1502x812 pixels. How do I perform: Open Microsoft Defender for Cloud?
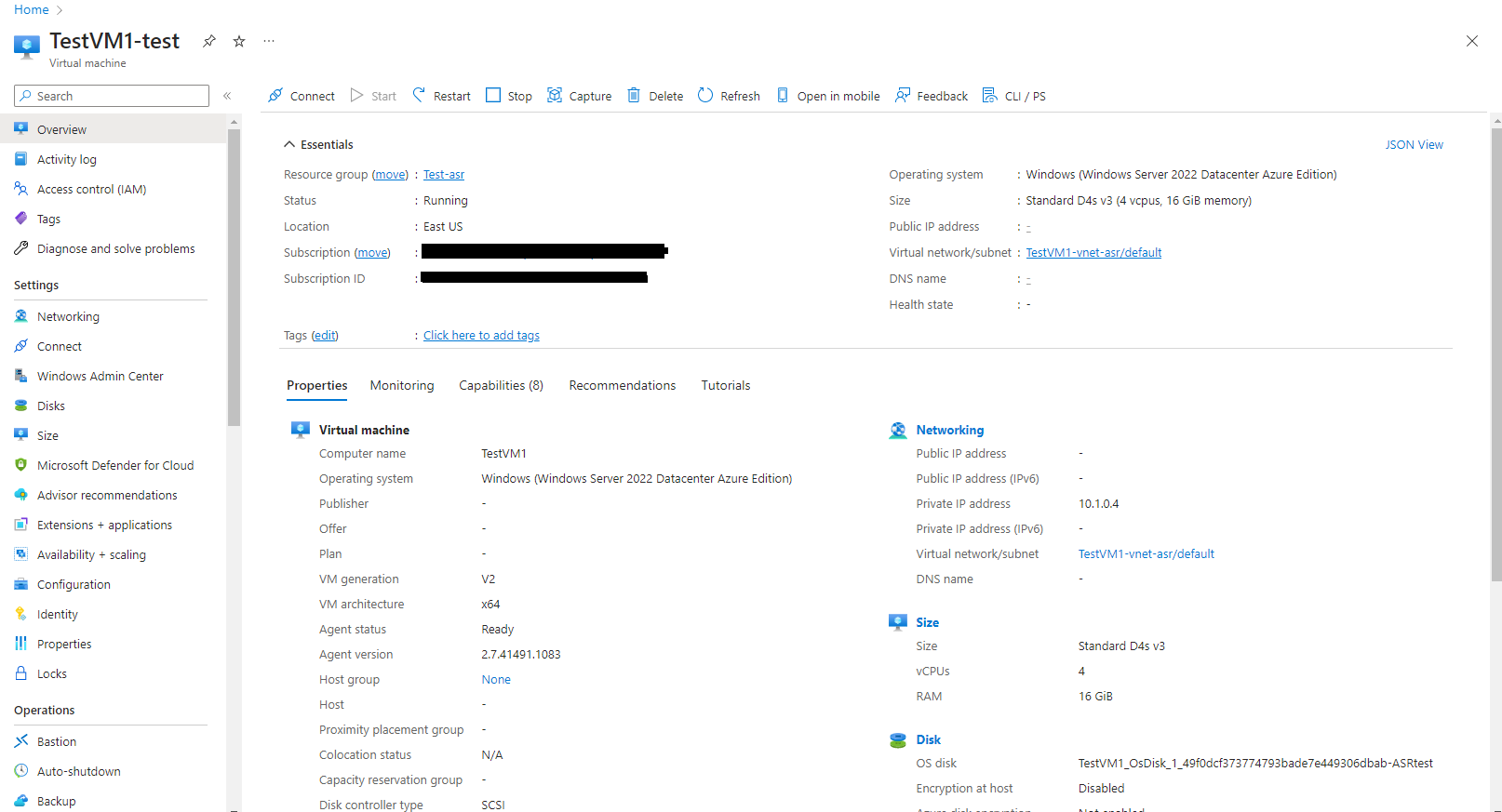[x=114, y=465]
